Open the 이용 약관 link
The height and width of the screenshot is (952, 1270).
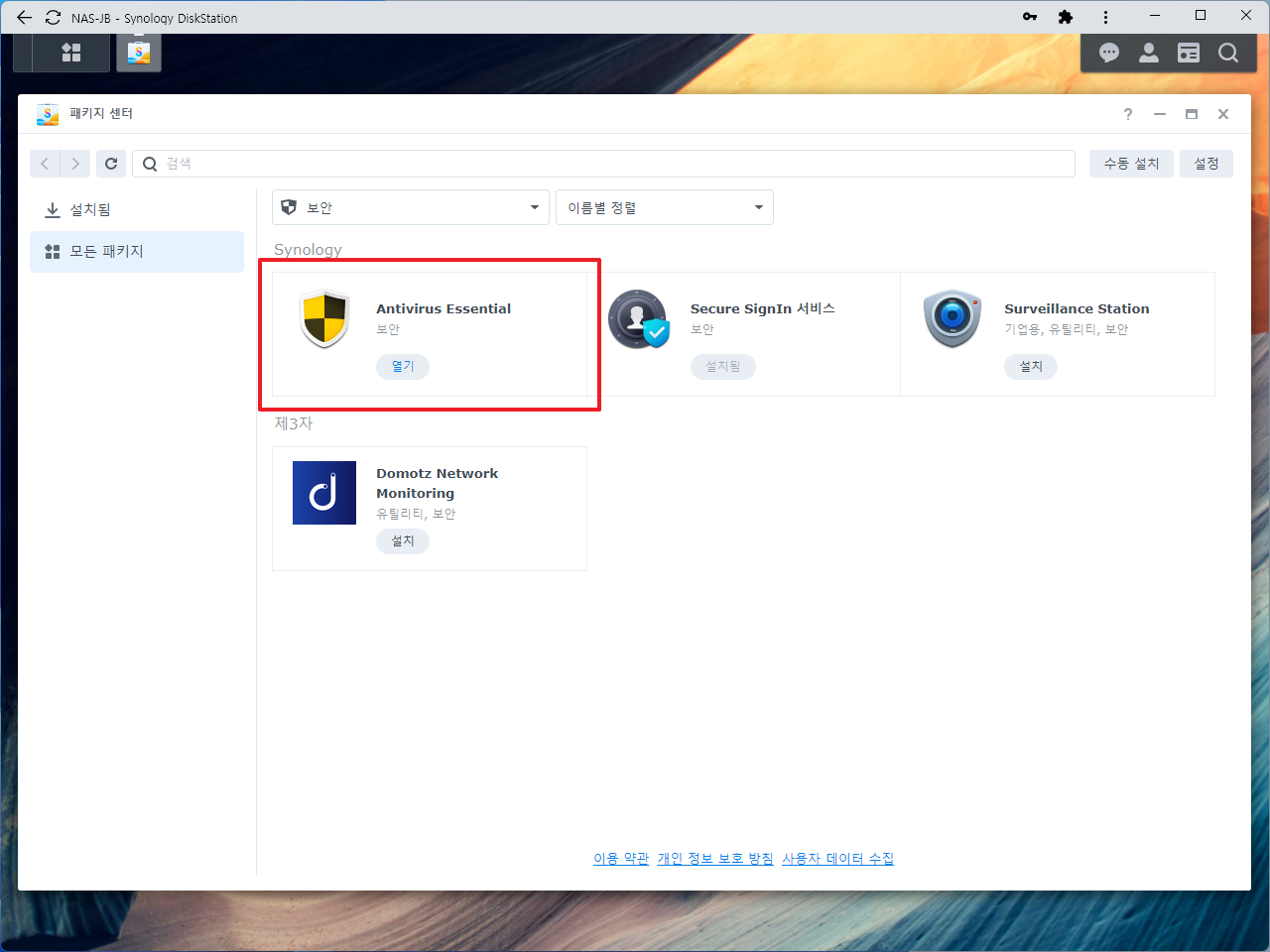coord(621,859)
